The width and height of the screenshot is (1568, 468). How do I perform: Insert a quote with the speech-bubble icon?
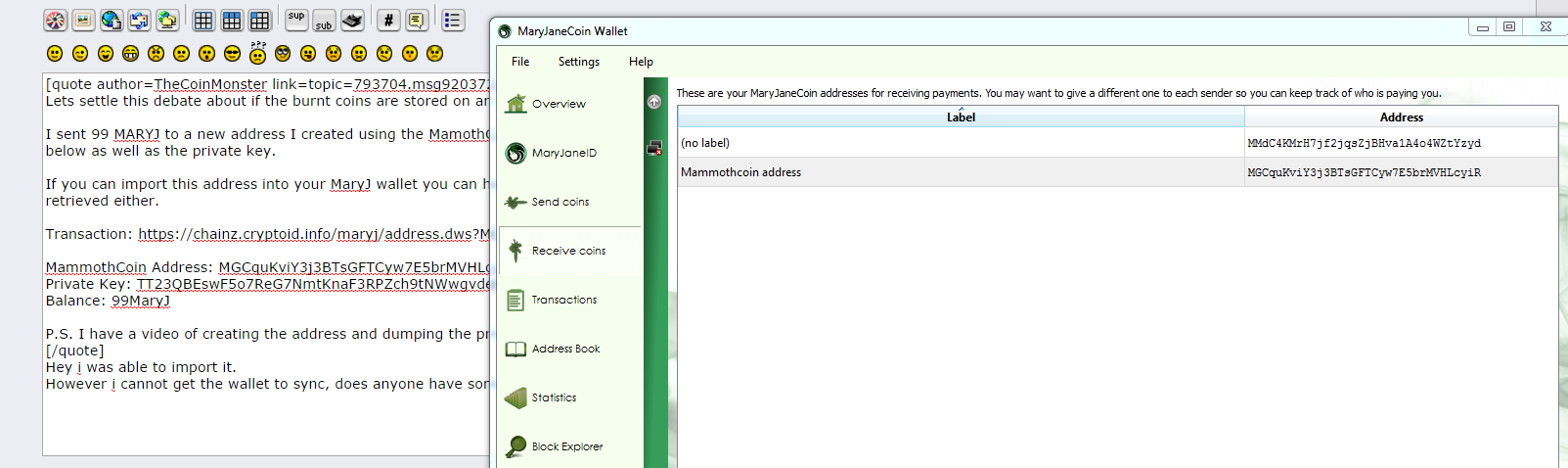click(417, 20)
